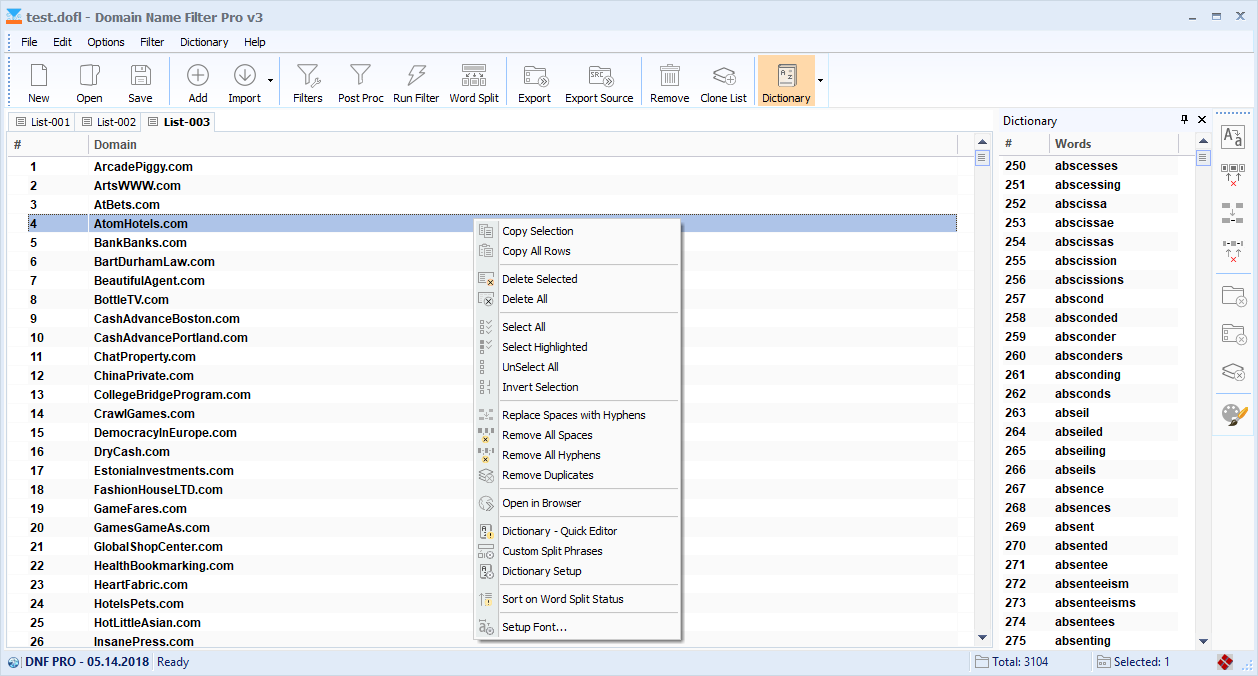
Task: Click the second sidebar folder with x icon
Action: (x=1233, y=334)
